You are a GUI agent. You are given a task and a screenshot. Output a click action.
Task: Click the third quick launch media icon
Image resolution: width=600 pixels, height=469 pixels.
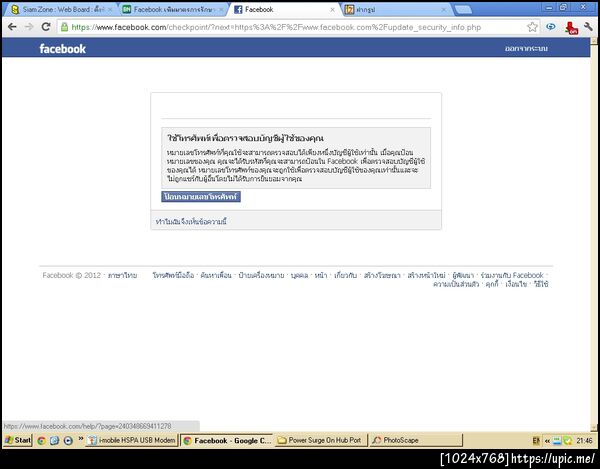click(68, 441)
